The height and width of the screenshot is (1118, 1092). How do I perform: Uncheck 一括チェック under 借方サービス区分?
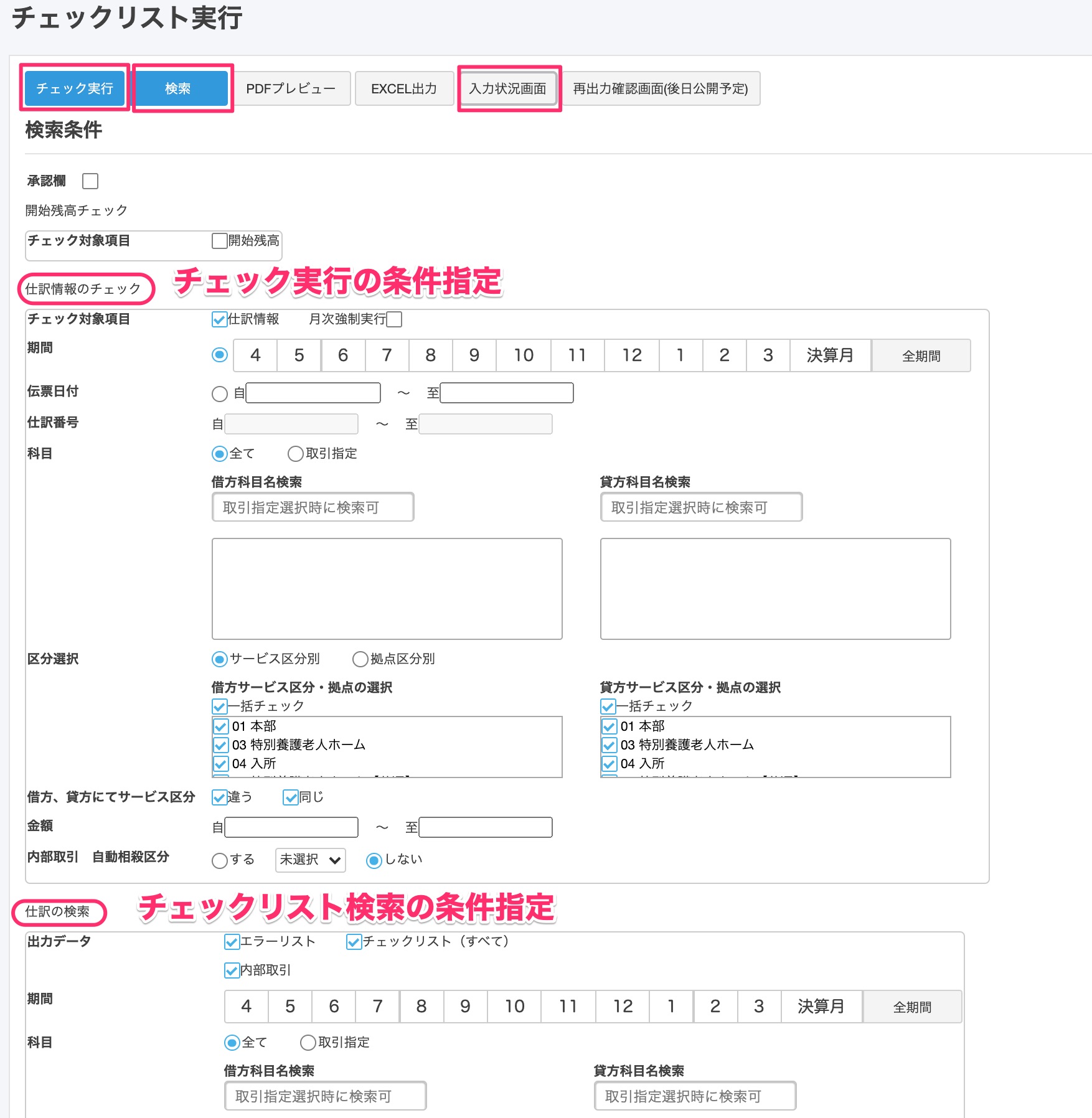click(218, 707)
